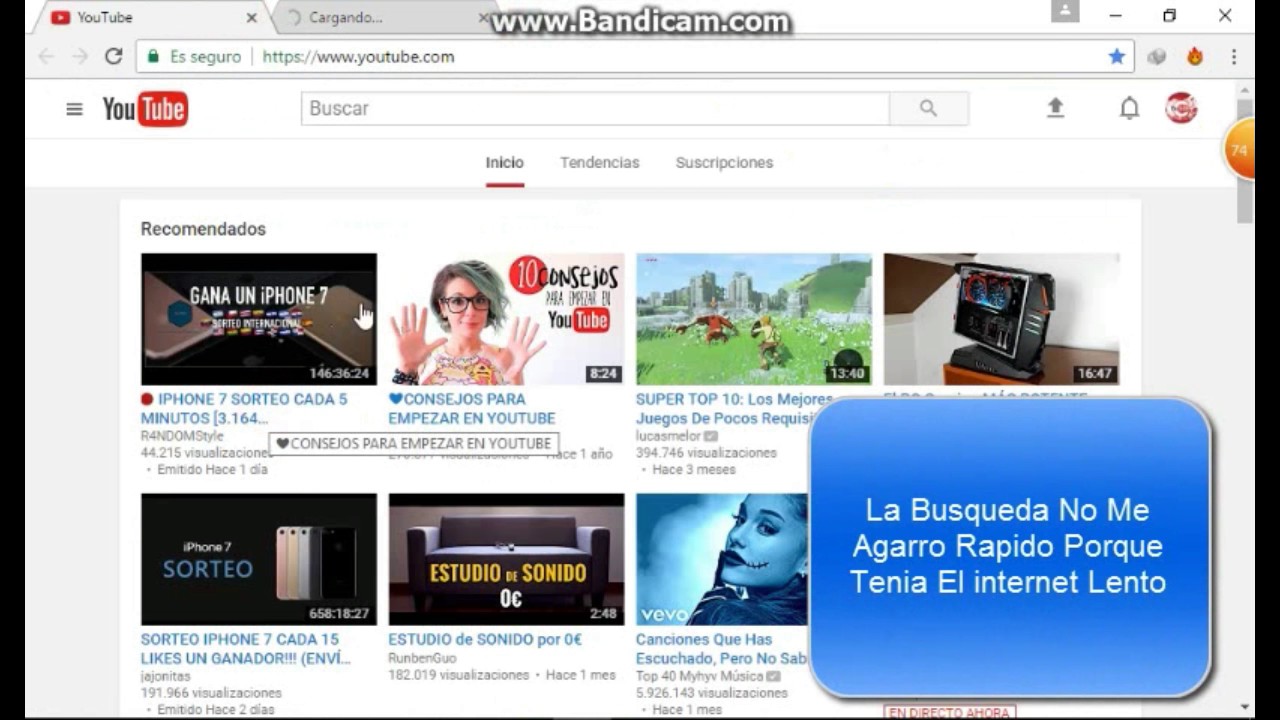Viewport: 1280px width, 720px height.
Task: Select the Inicio tab
Action: tap(505, 162)
